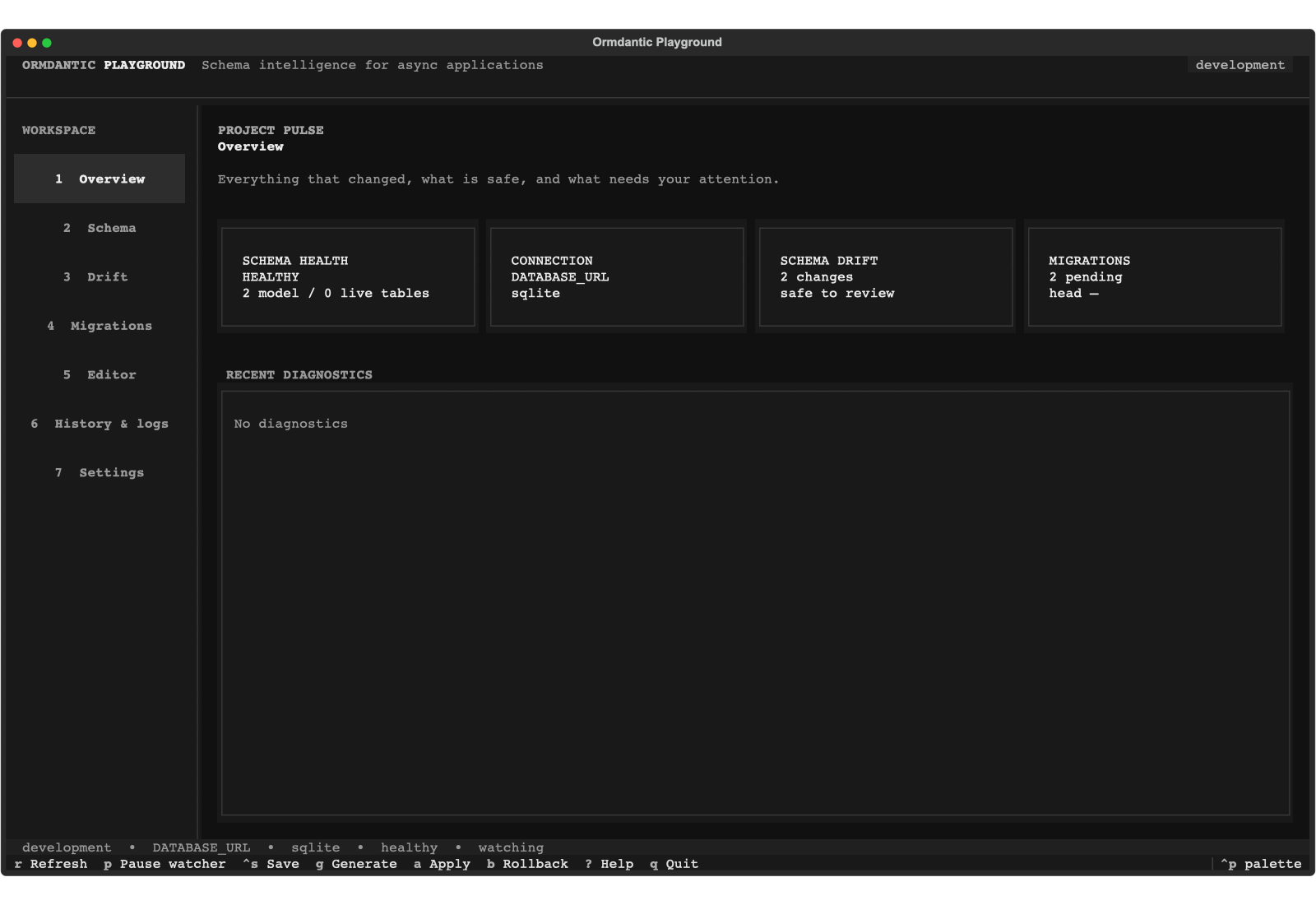Close the window with red button
Image resolution: width=1316 pixels, height=905 pixels.
(x=17, y=43)
